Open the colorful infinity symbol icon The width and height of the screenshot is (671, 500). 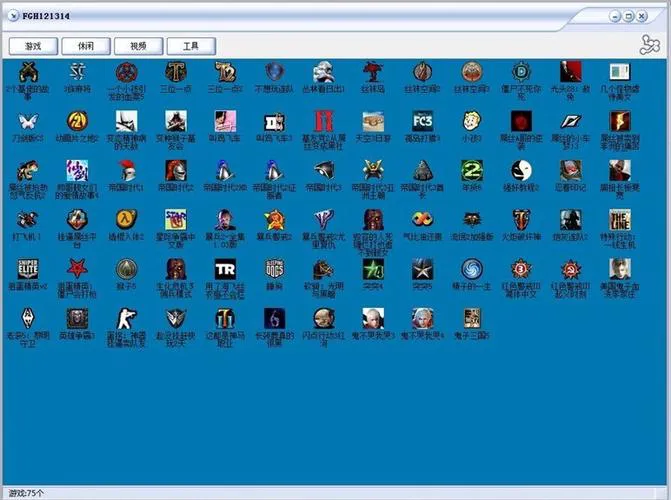point(422,220)
